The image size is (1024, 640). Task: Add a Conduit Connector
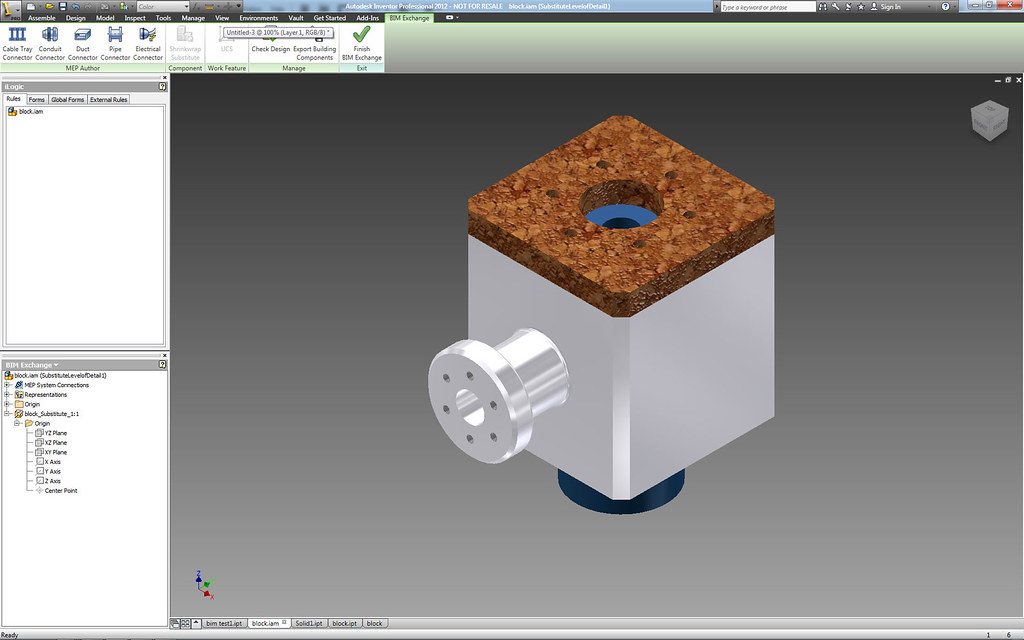click(50, 44)
